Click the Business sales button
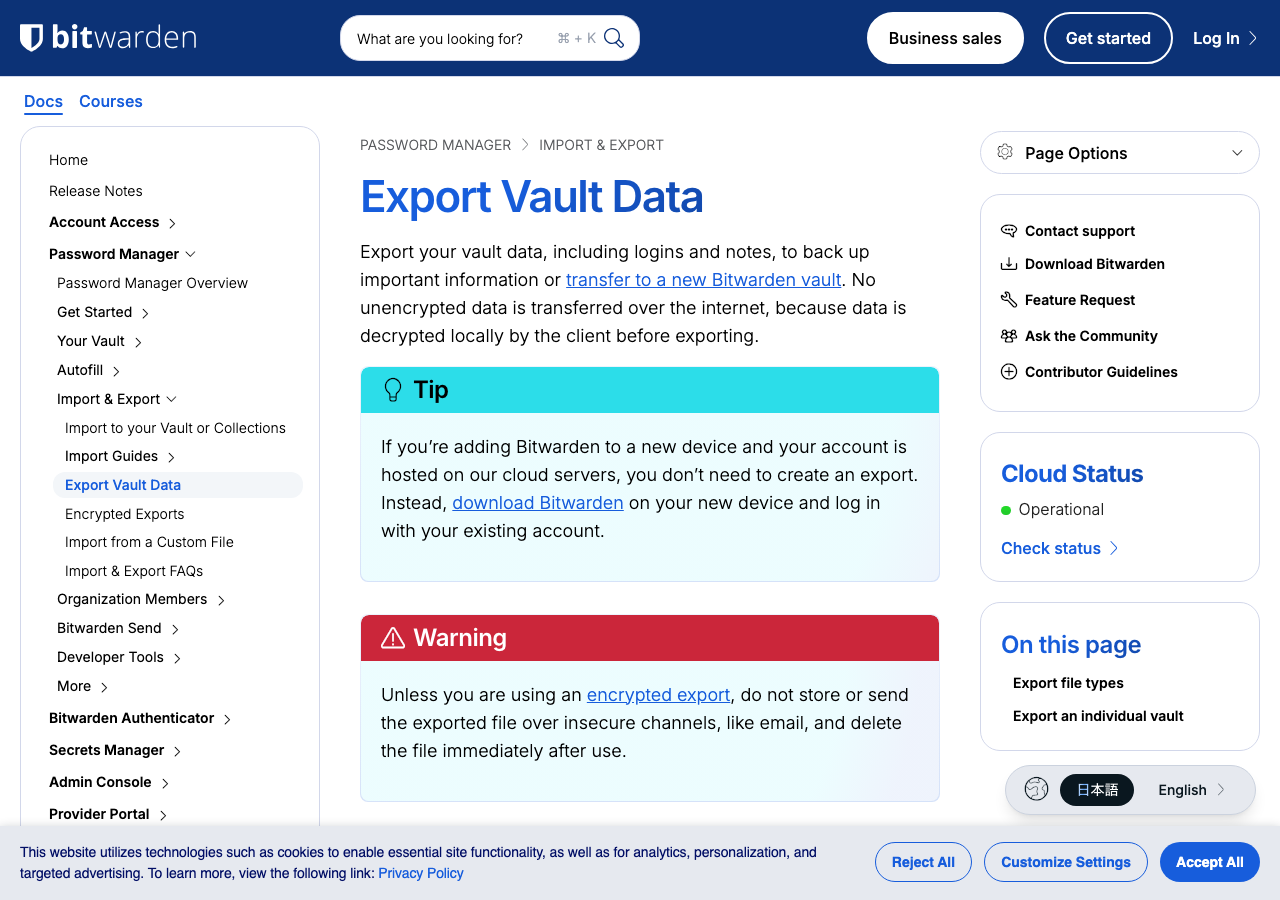This screenshot has height=900, width=1280. [x=945, y=38]
